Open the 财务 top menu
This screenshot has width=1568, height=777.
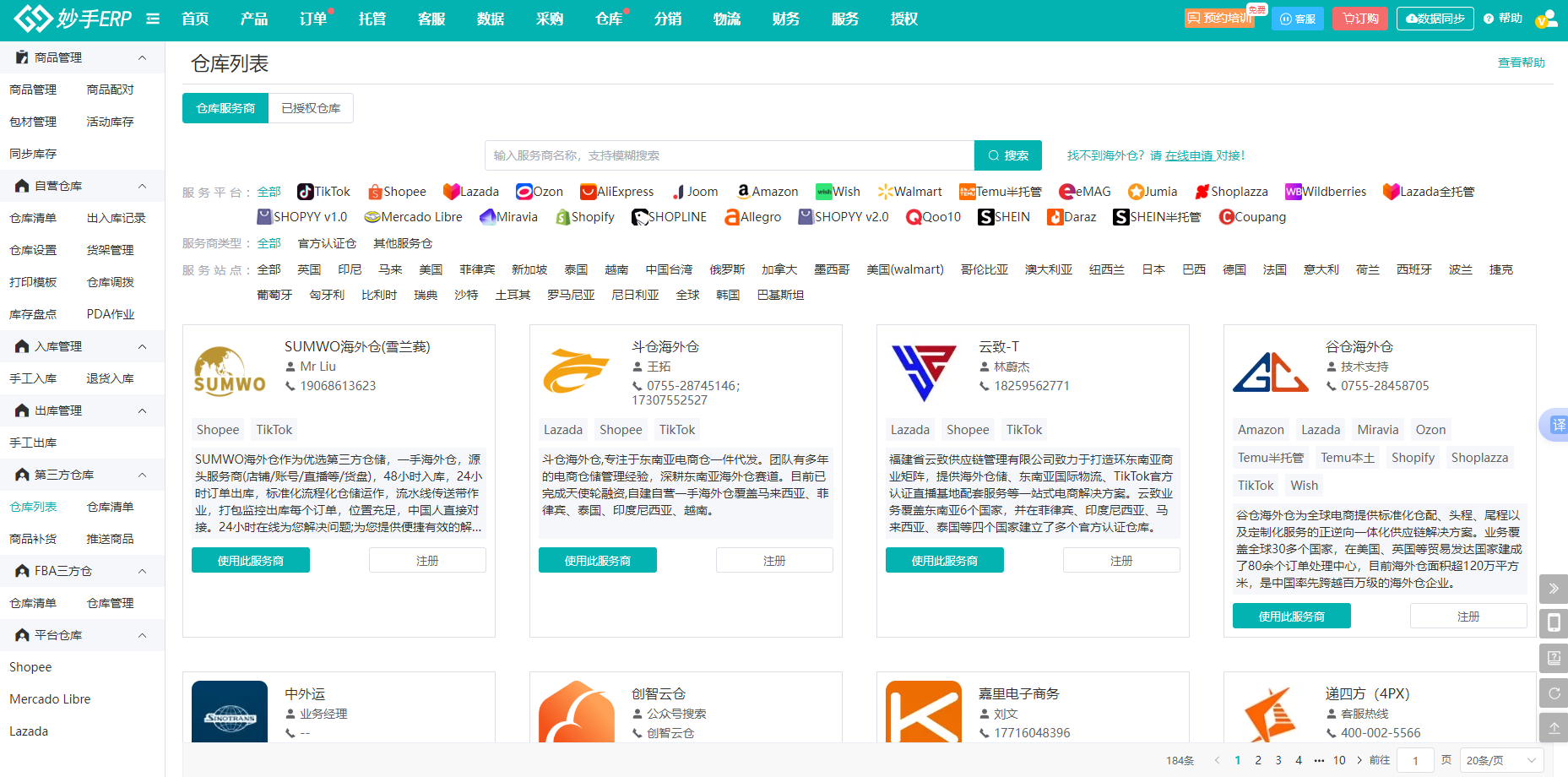[786, 19]
